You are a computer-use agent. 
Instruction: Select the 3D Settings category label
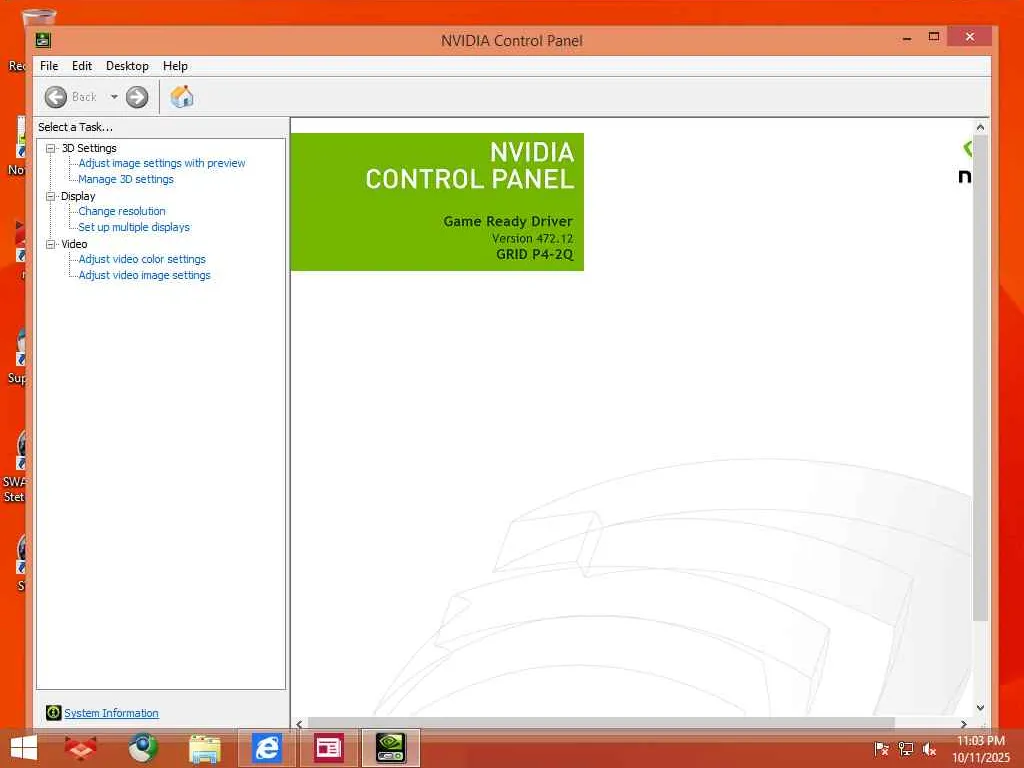tap(89, 148)
